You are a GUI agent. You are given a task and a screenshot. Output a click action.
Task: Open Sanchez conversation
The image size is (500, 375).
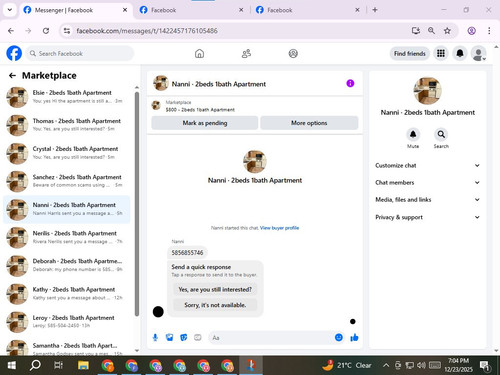point(67,181)
